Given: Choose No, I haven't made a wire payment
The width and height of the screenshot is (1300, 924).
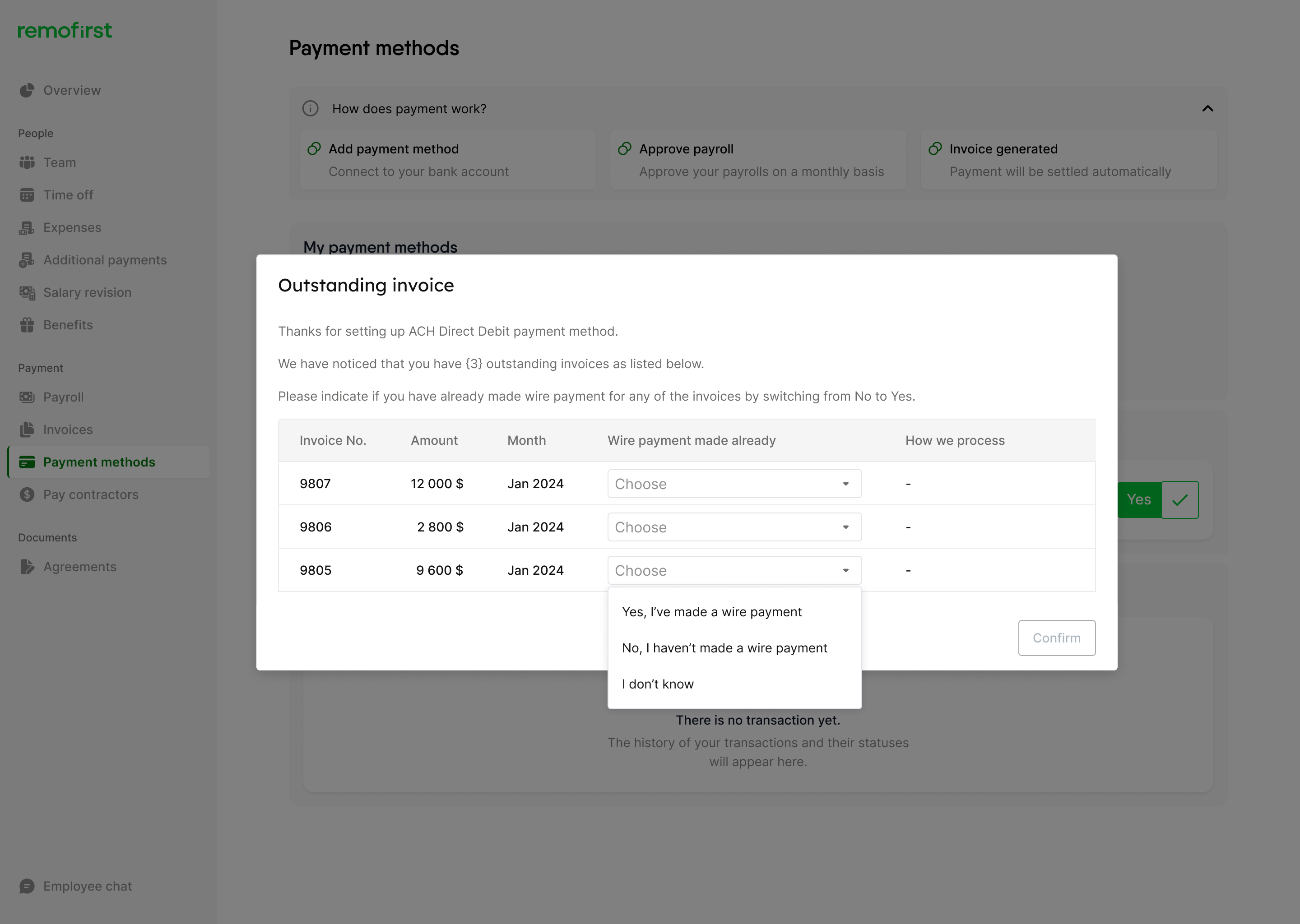Looking at the screenshot, I should (x=724, y=648).
